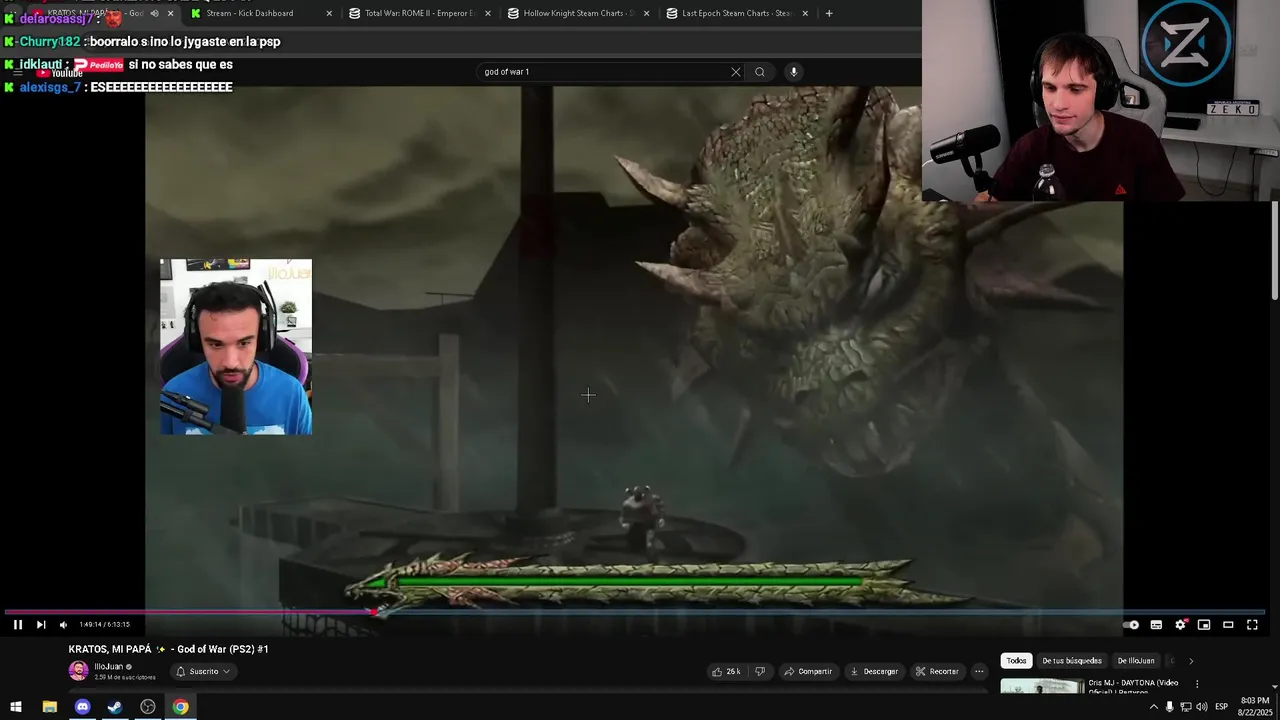Switch ESP keyboard language indicator
Screen dimensions: 1280x720
pos(1221,707)
